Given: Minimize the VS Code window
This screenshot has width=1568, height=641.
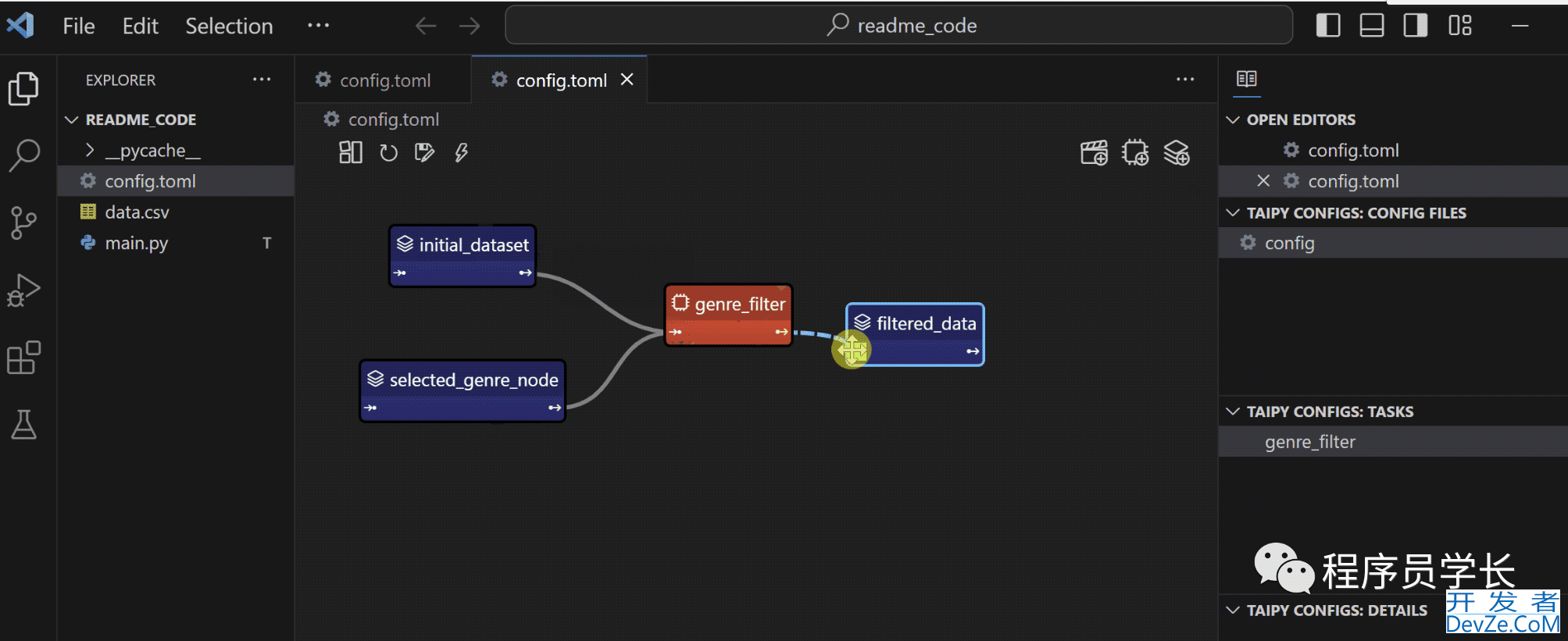Looking at the screenshot, I should click(1520, 26).
